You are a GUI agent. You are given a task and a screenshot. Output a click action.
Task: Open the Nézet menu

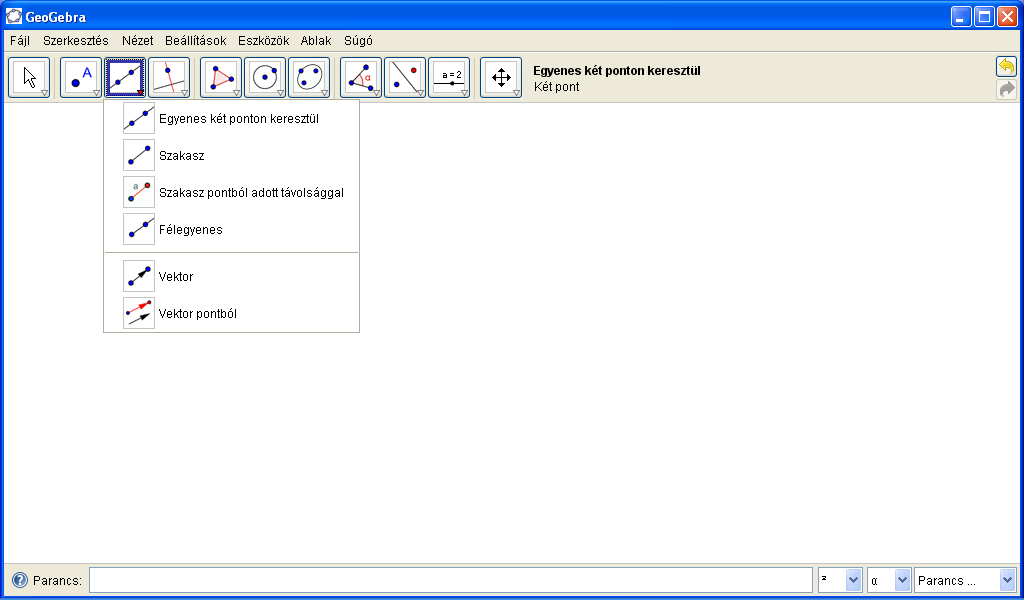(138, 40)
